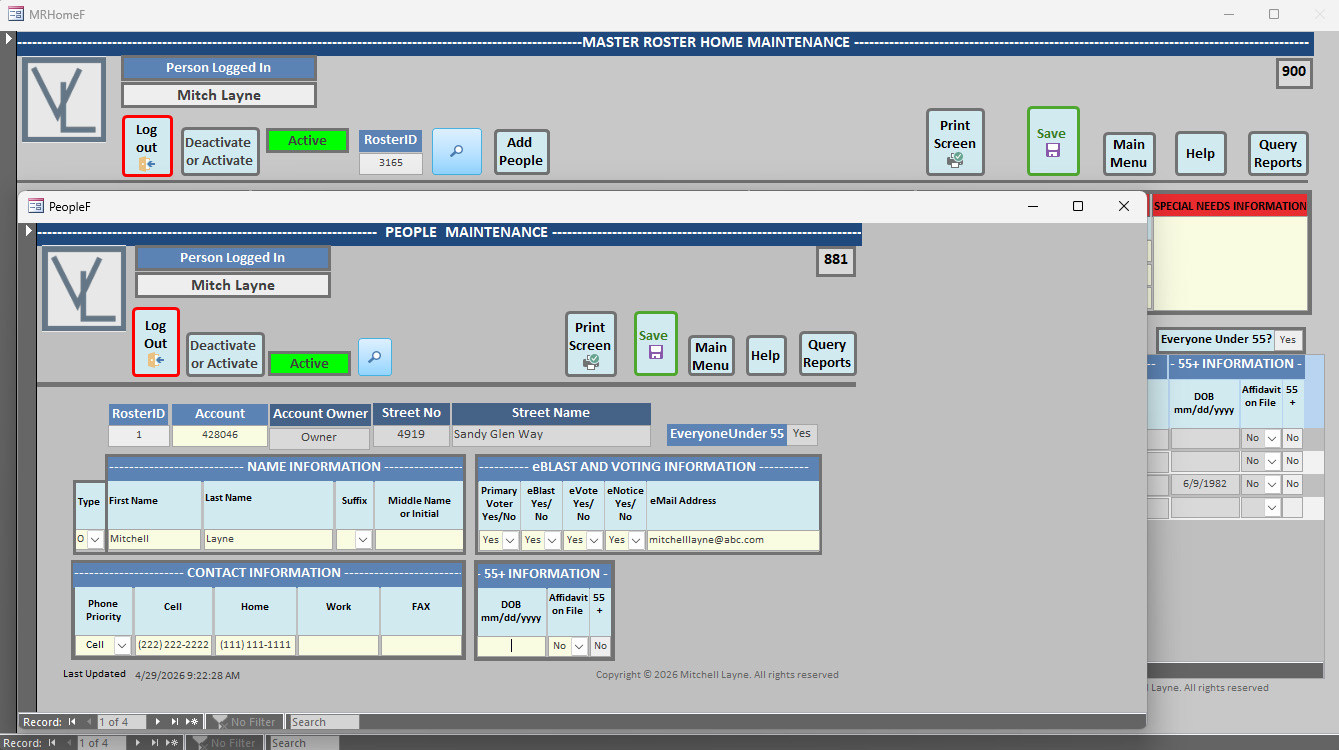Open the Primary Voter Yes/No dropdown
1339x750 pixels.
510,540
